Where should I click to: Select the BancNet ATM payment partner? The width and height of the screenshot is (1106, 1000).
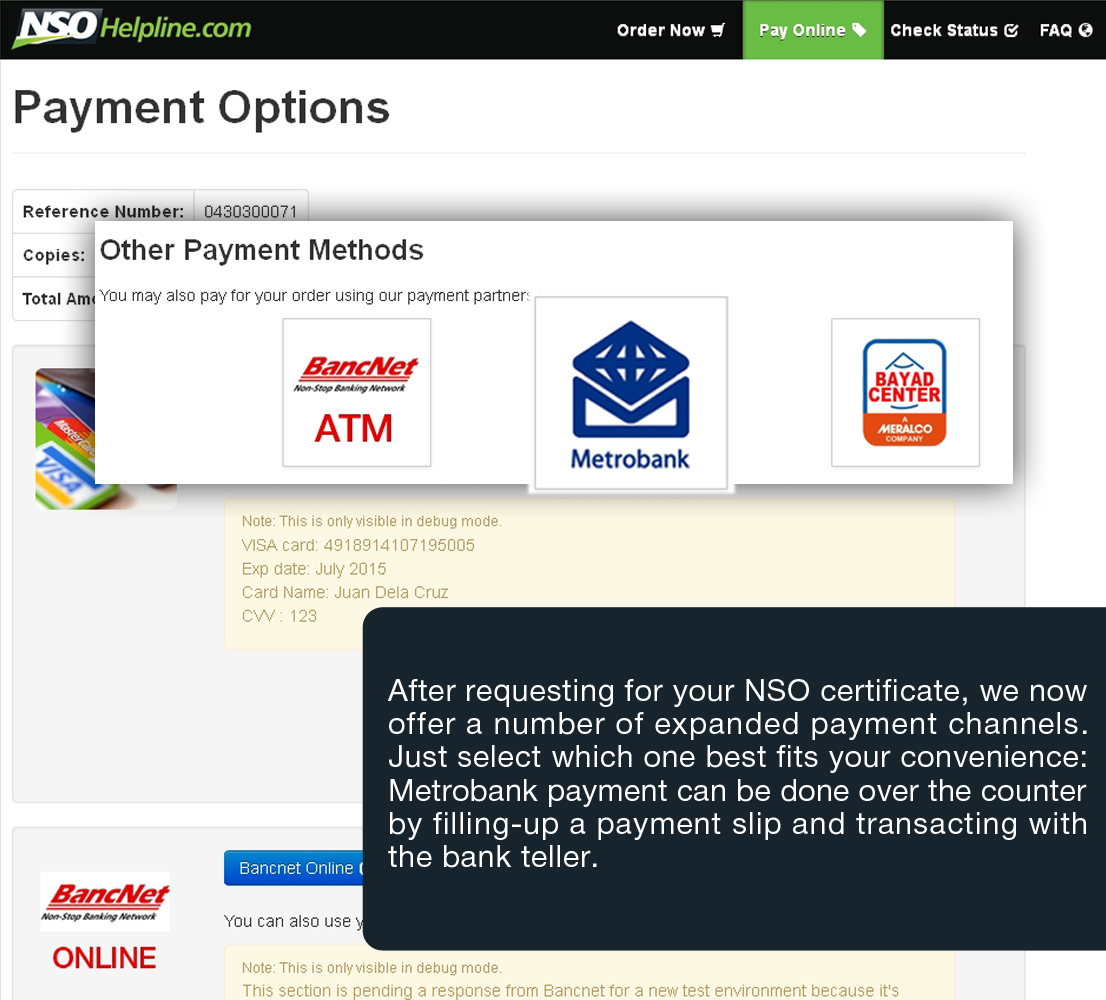[356, 392]
